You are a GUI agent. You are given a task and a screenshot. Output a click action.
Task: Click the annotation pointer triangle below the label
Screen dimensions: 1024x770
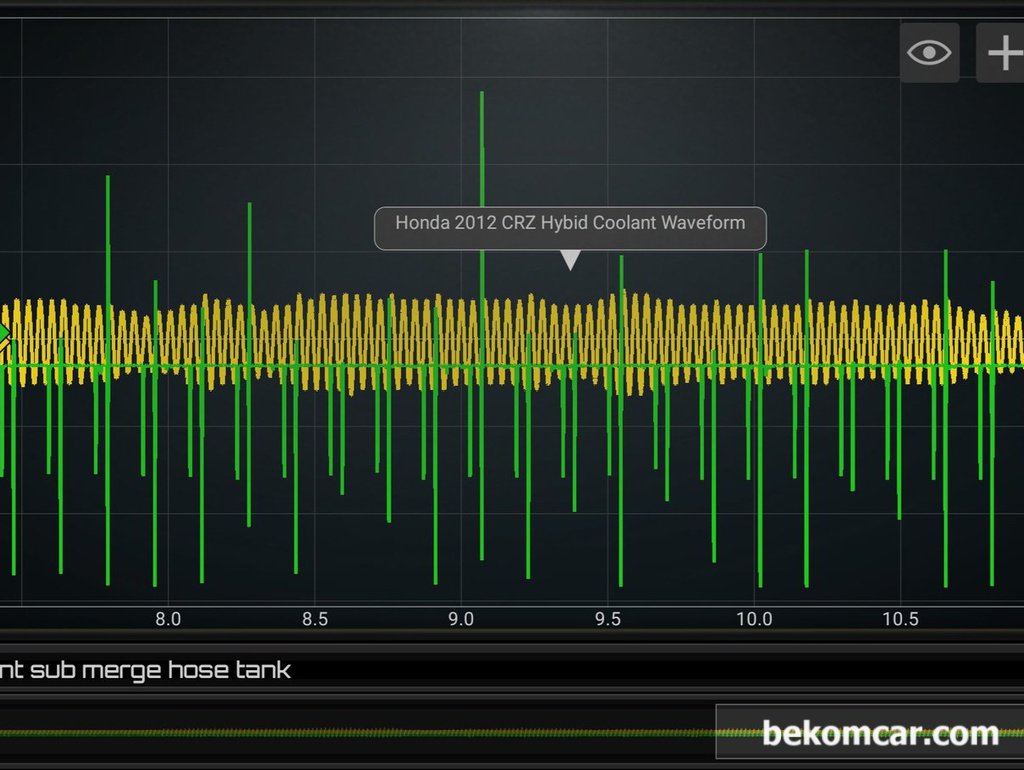point(570,260)
